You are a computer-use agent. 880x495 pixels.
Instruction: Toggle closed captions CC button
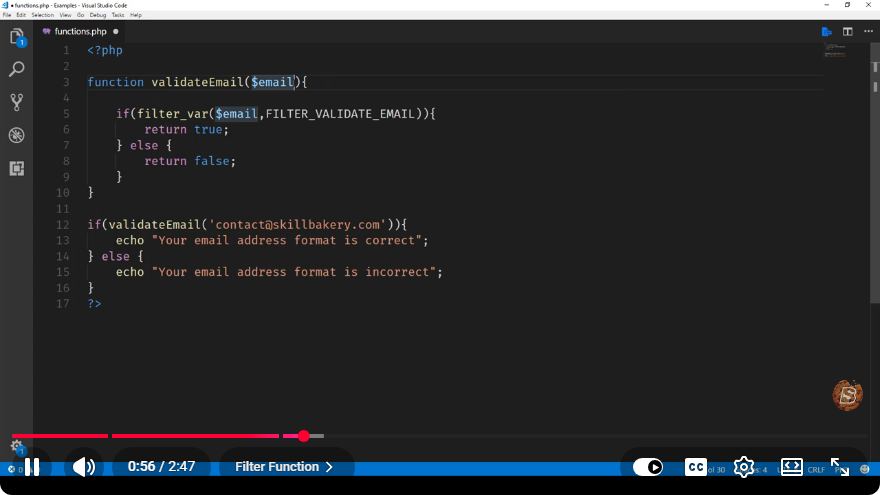695,467
